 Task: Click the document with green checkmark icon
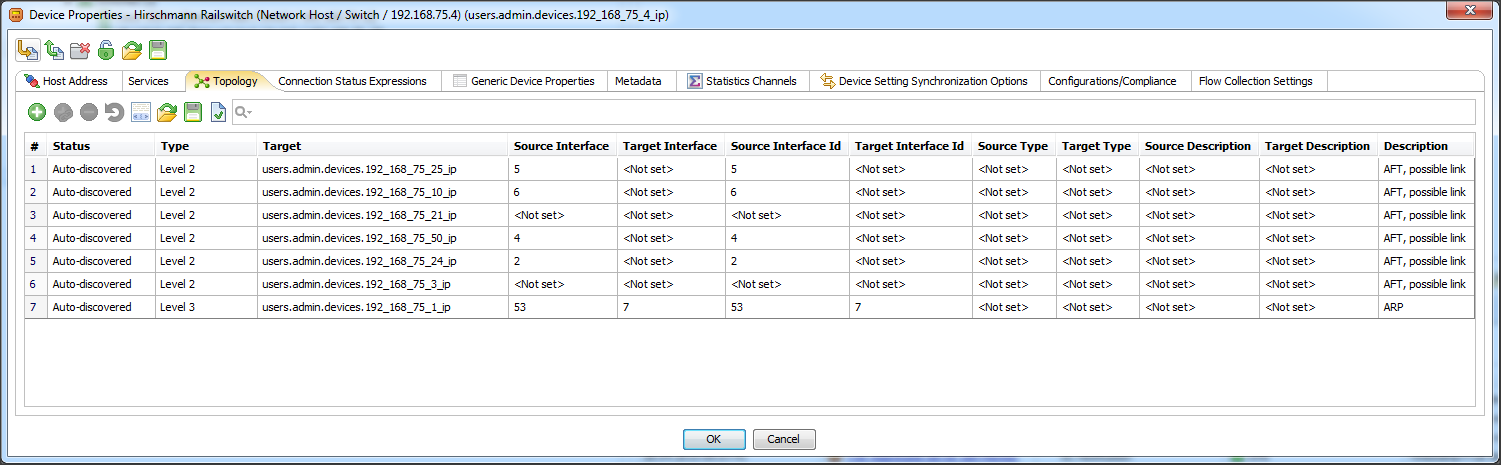[x=218, y=113]
